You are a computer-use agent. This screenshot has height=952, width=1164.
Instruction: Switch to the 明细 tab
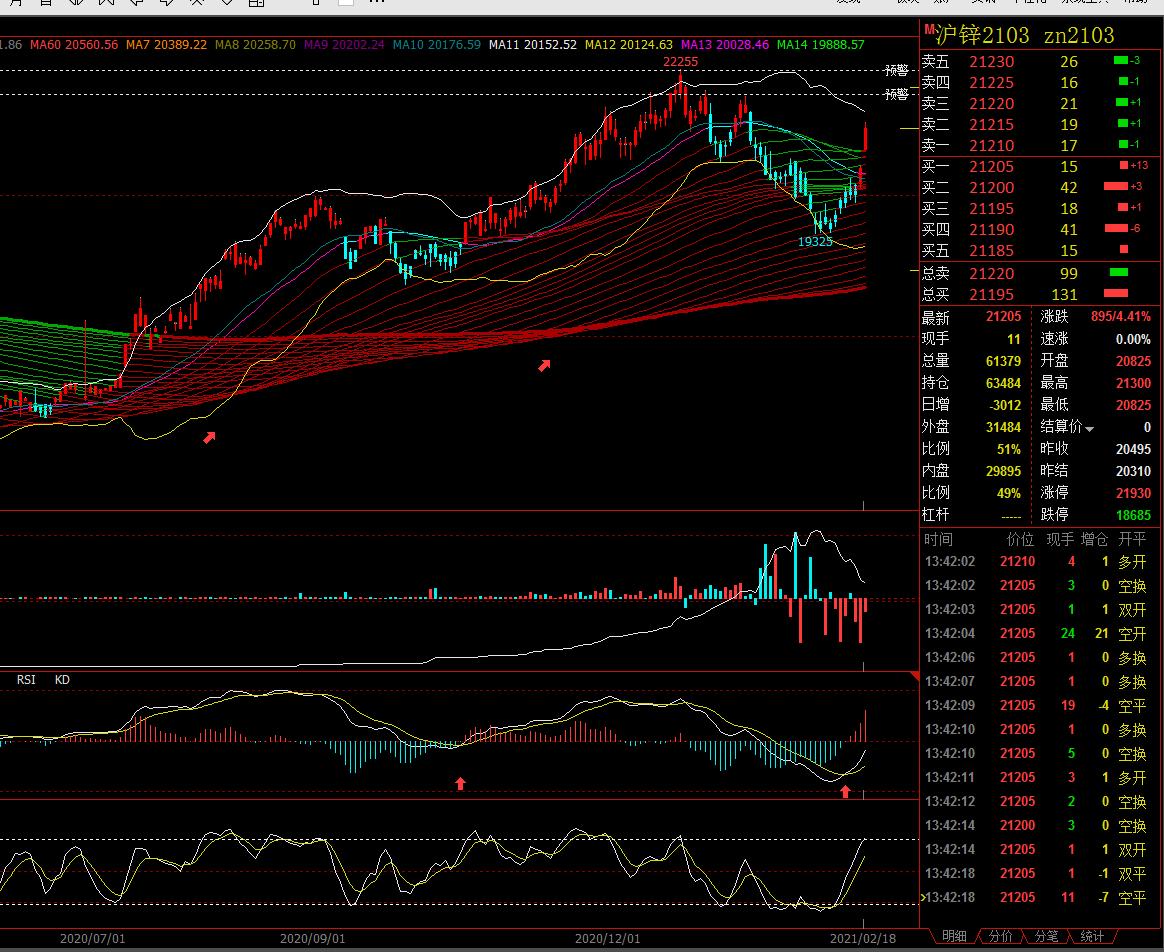click(954, 936)
